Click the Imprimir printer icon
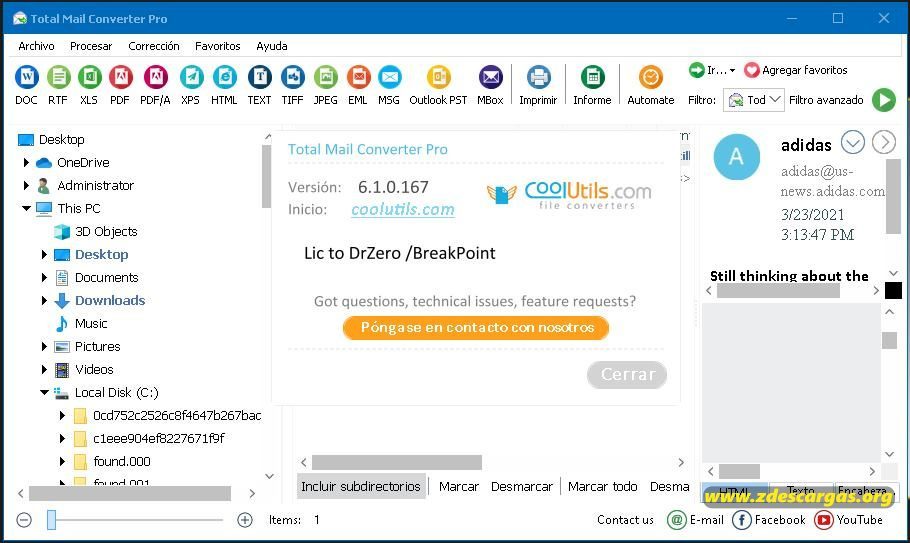The width and height of the screenshot is (910, 543). click(539, 77)
